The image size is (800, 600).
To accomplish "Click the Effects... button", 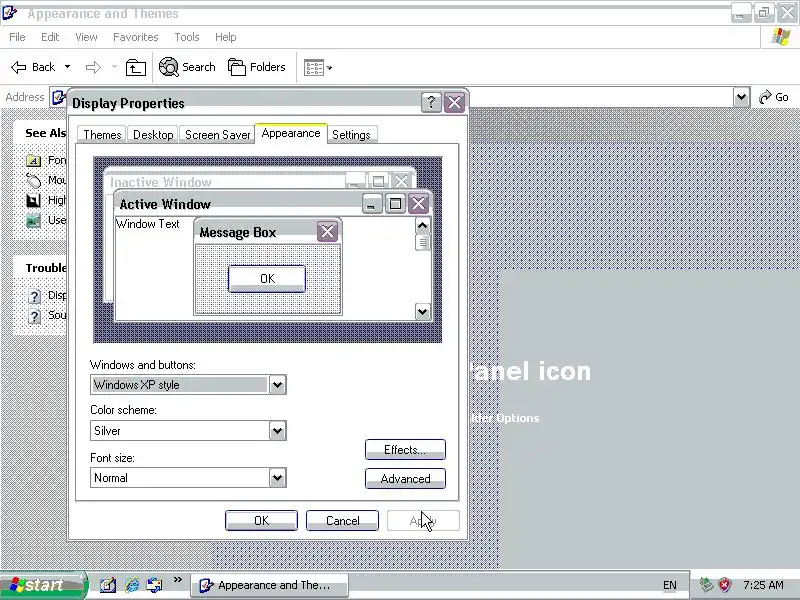I will (x=405, y=449).
